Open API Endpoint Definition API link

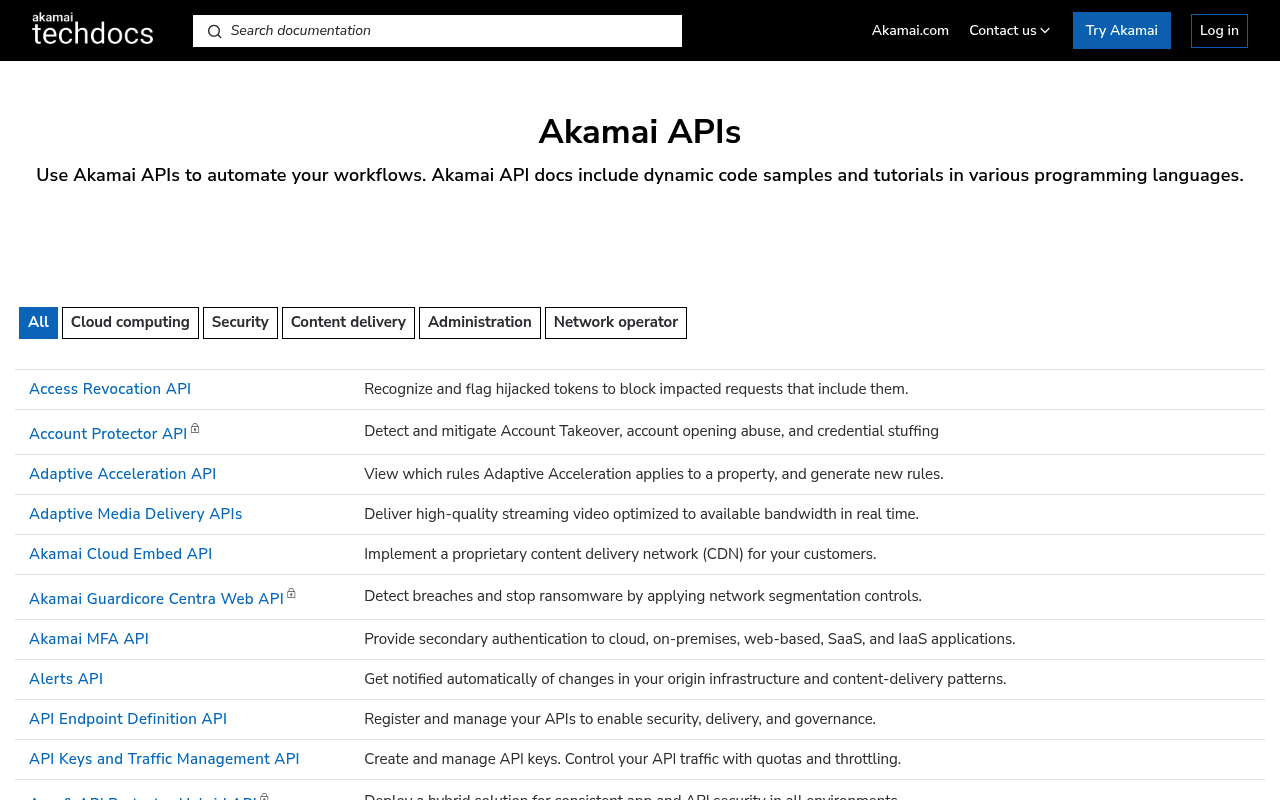[128, 719]
